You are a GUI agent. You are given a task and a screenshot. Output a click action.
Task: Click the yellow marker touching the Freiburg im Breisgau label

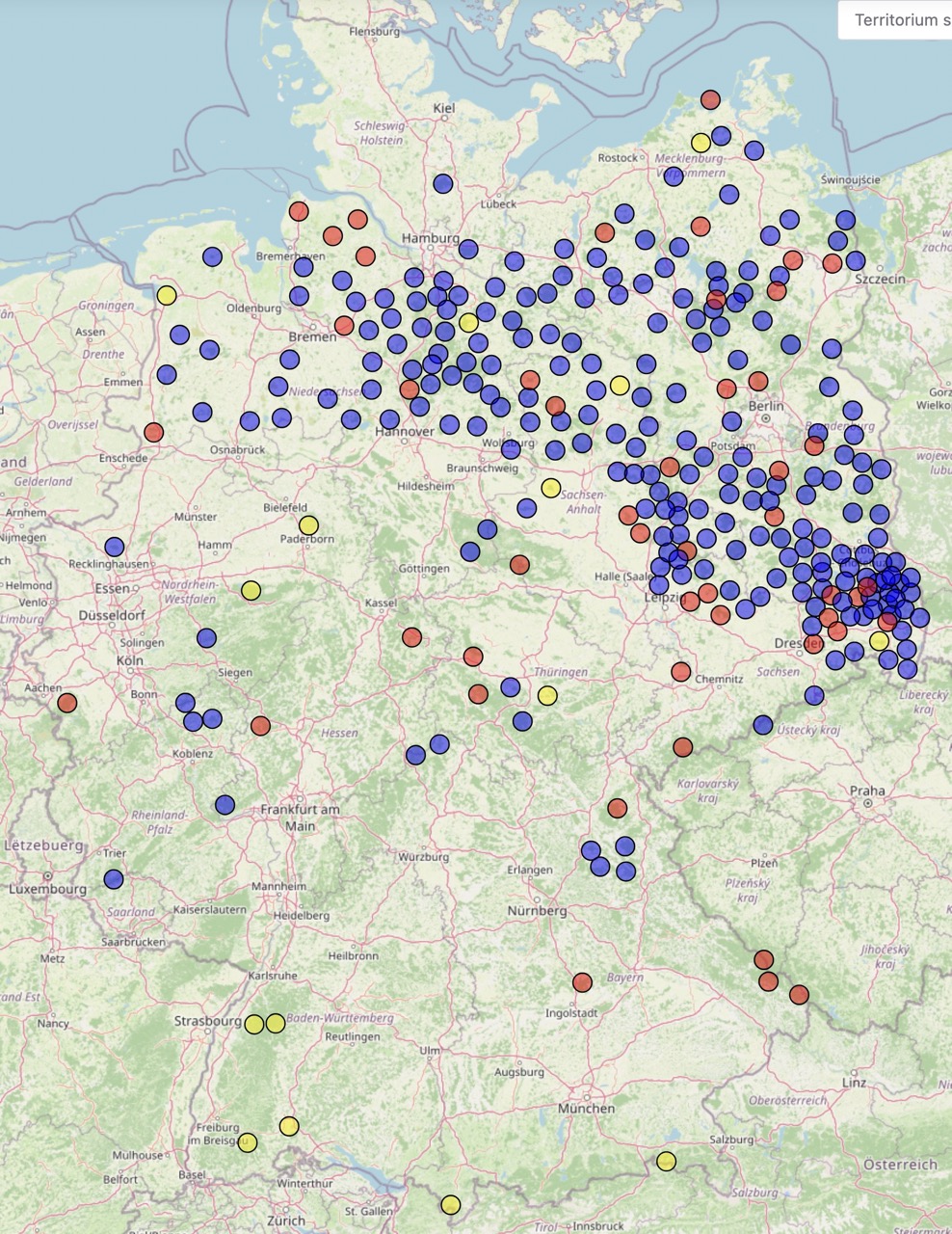click(248, 1142)
